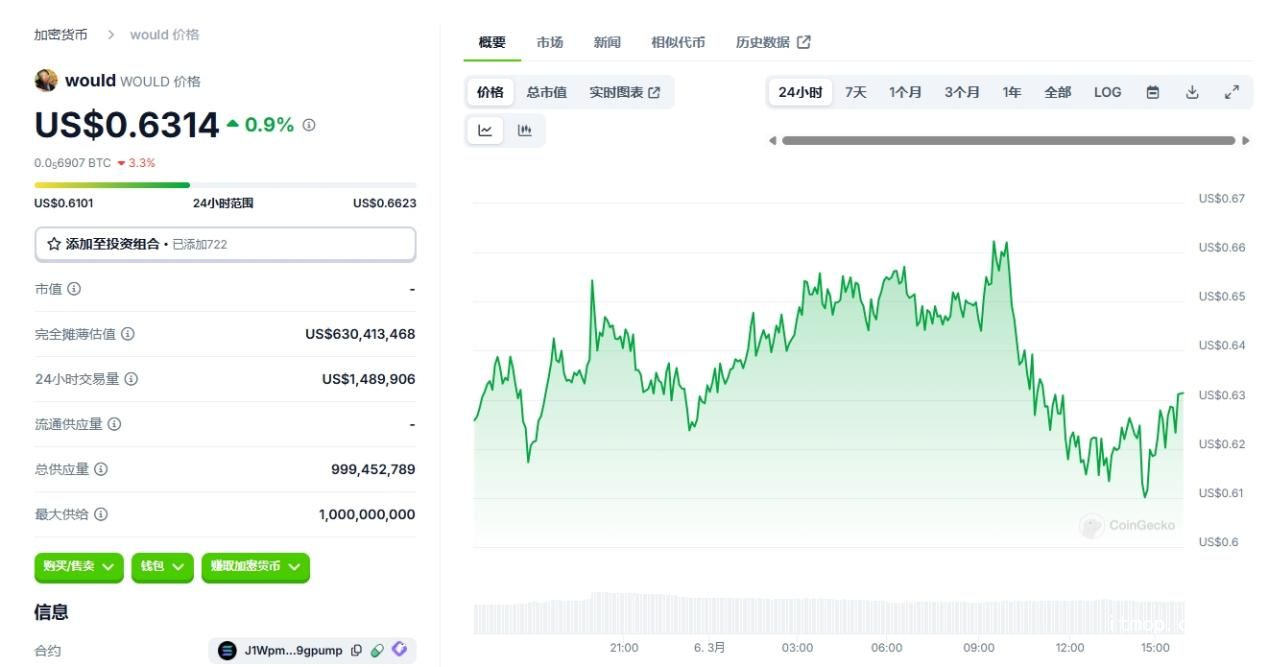Click the US$1,489,906 trading volume value
This screenshot has height=667, width=1268.
click(x=368, y=379)
